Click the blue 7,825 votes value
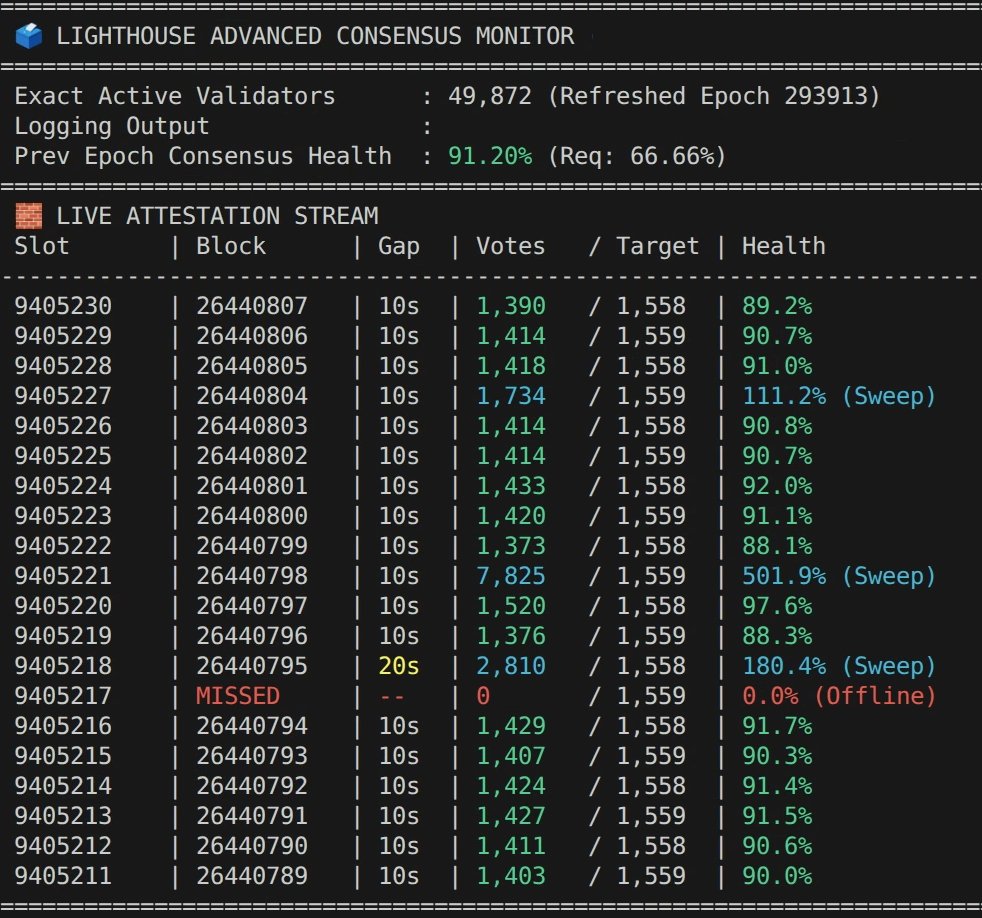The width and height of the screenshot is (982, 918). [510, 577]
